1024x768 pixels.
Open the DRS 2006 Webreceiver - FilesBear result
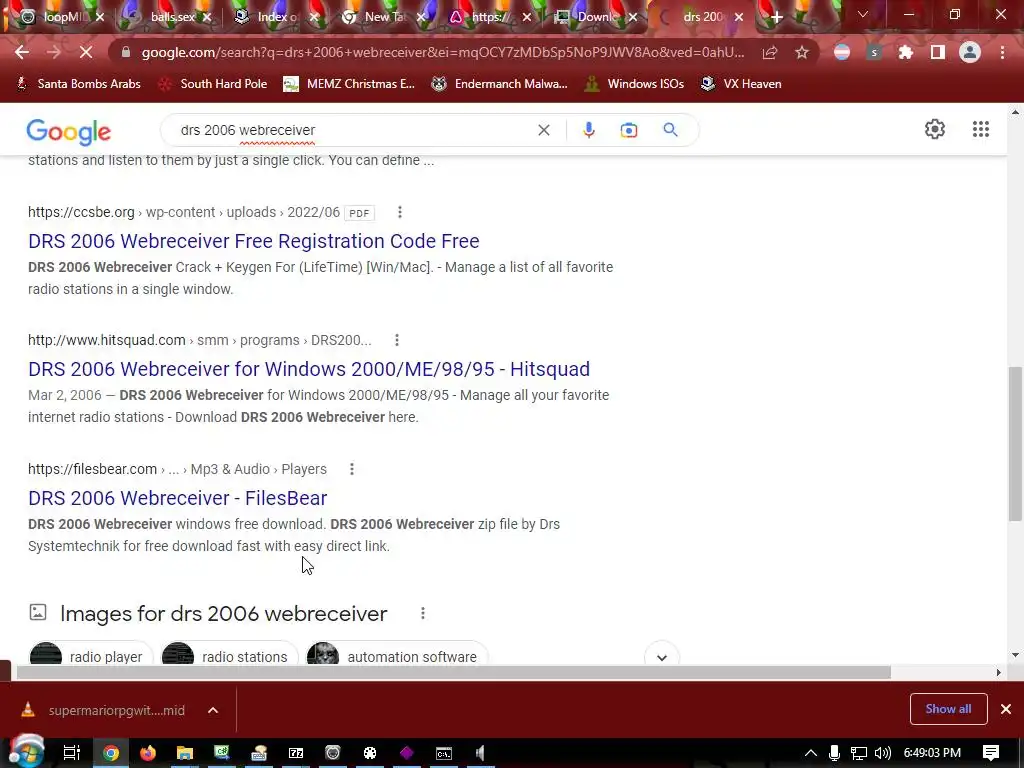178,498
